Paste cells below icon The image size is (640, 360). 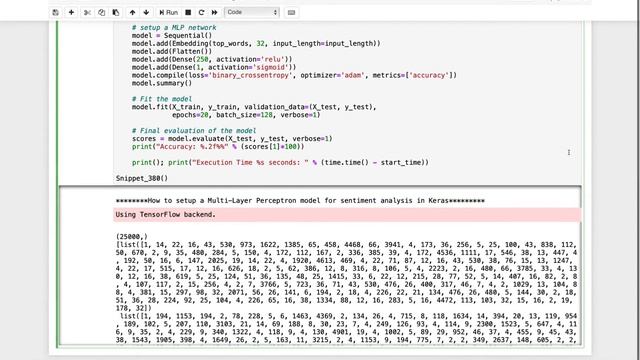click(116, 13)
